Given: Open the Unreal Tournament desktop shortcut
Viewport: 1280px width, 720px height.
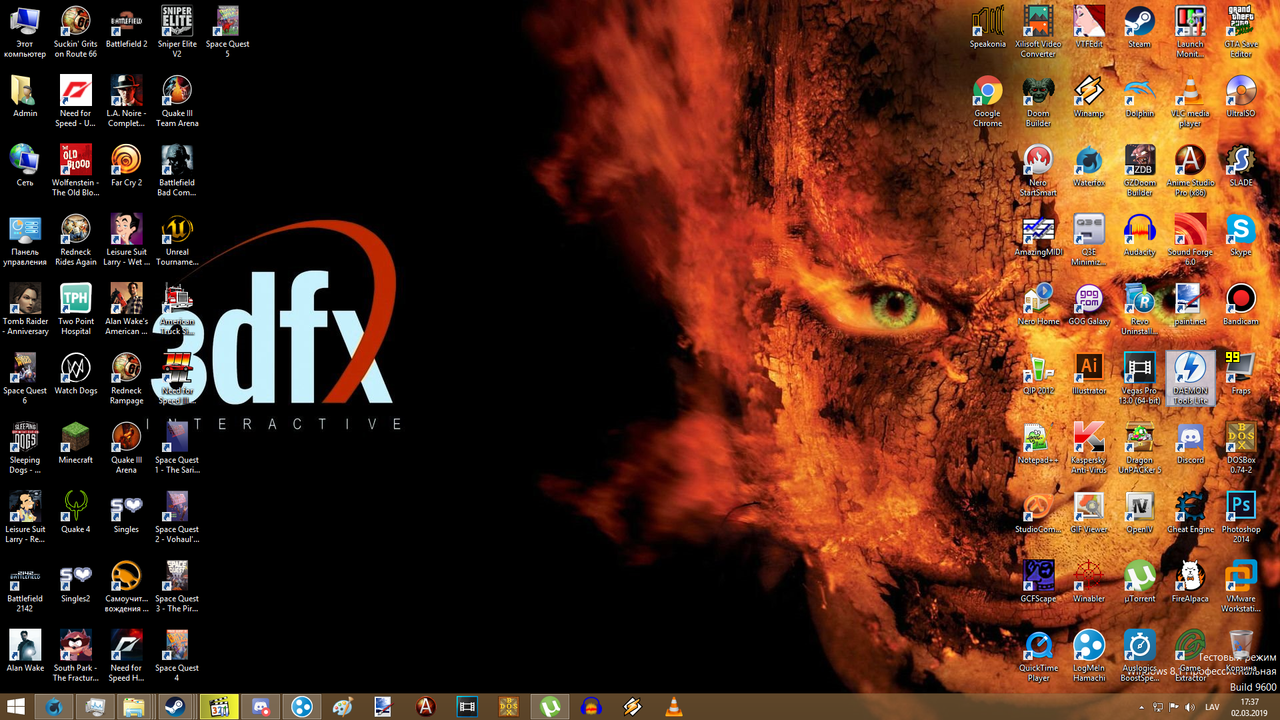Looking at the screenshot, I should (x=177, y=240).
